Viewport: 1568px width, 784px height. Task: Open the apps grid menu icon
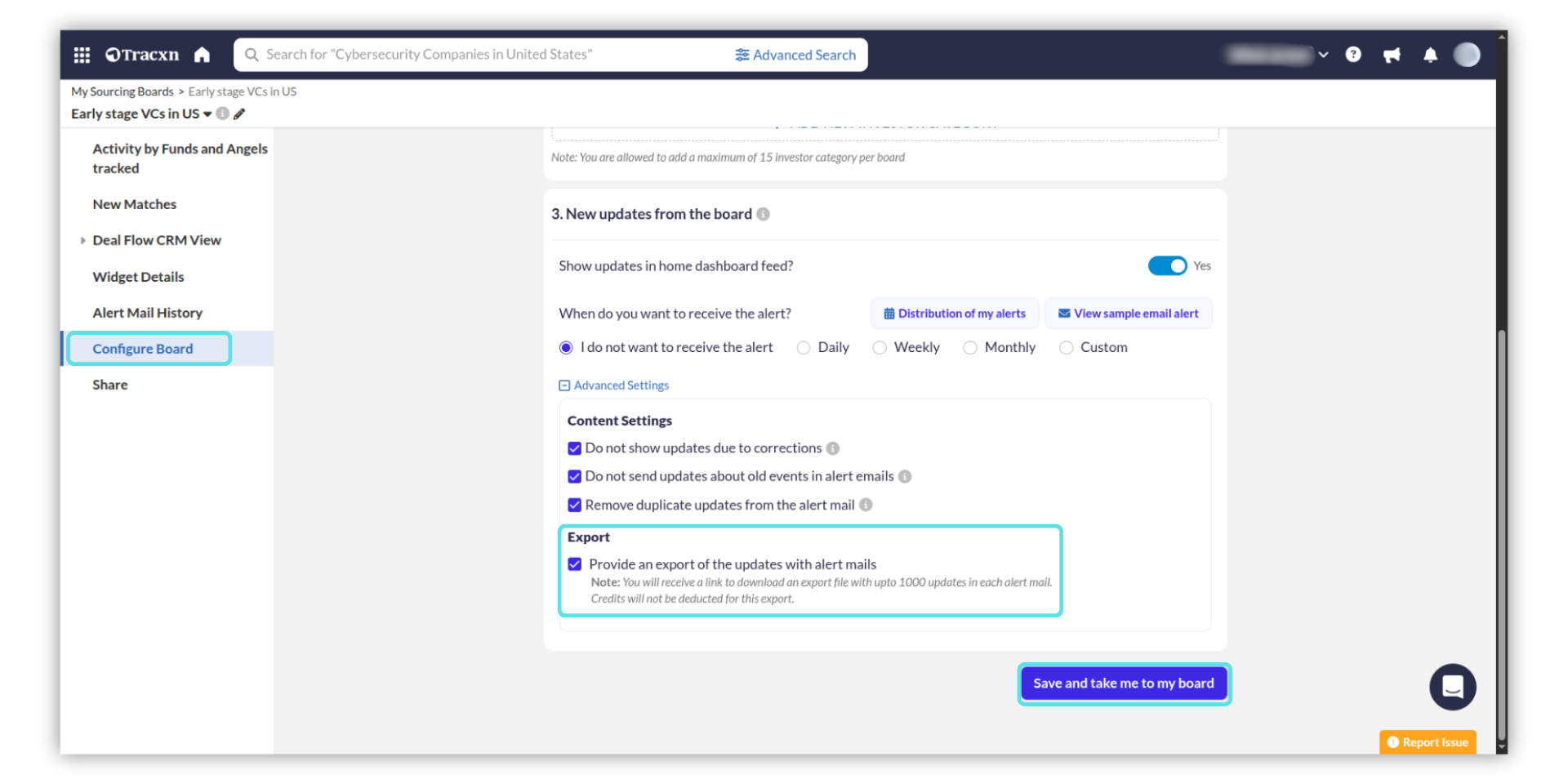(x=82, y=55)
